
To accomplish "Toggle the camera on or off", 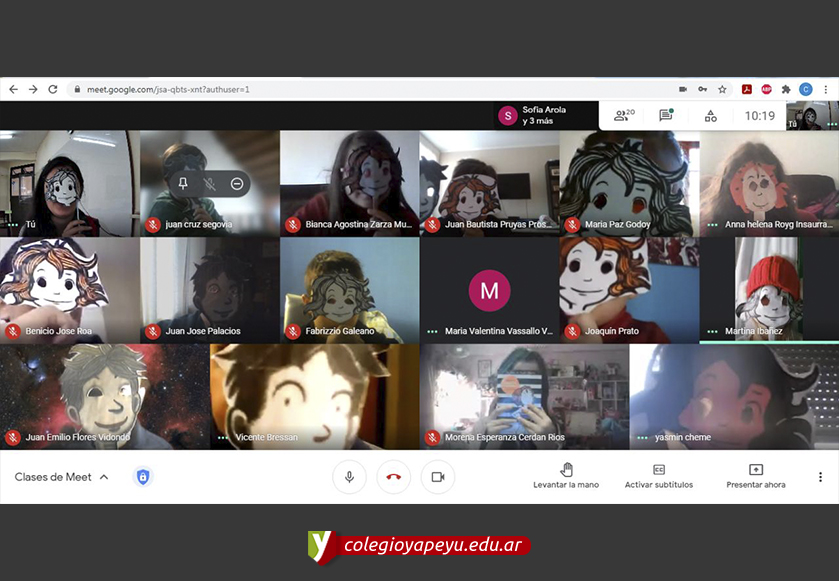I will pyautogui.click(x=437, y=477).
